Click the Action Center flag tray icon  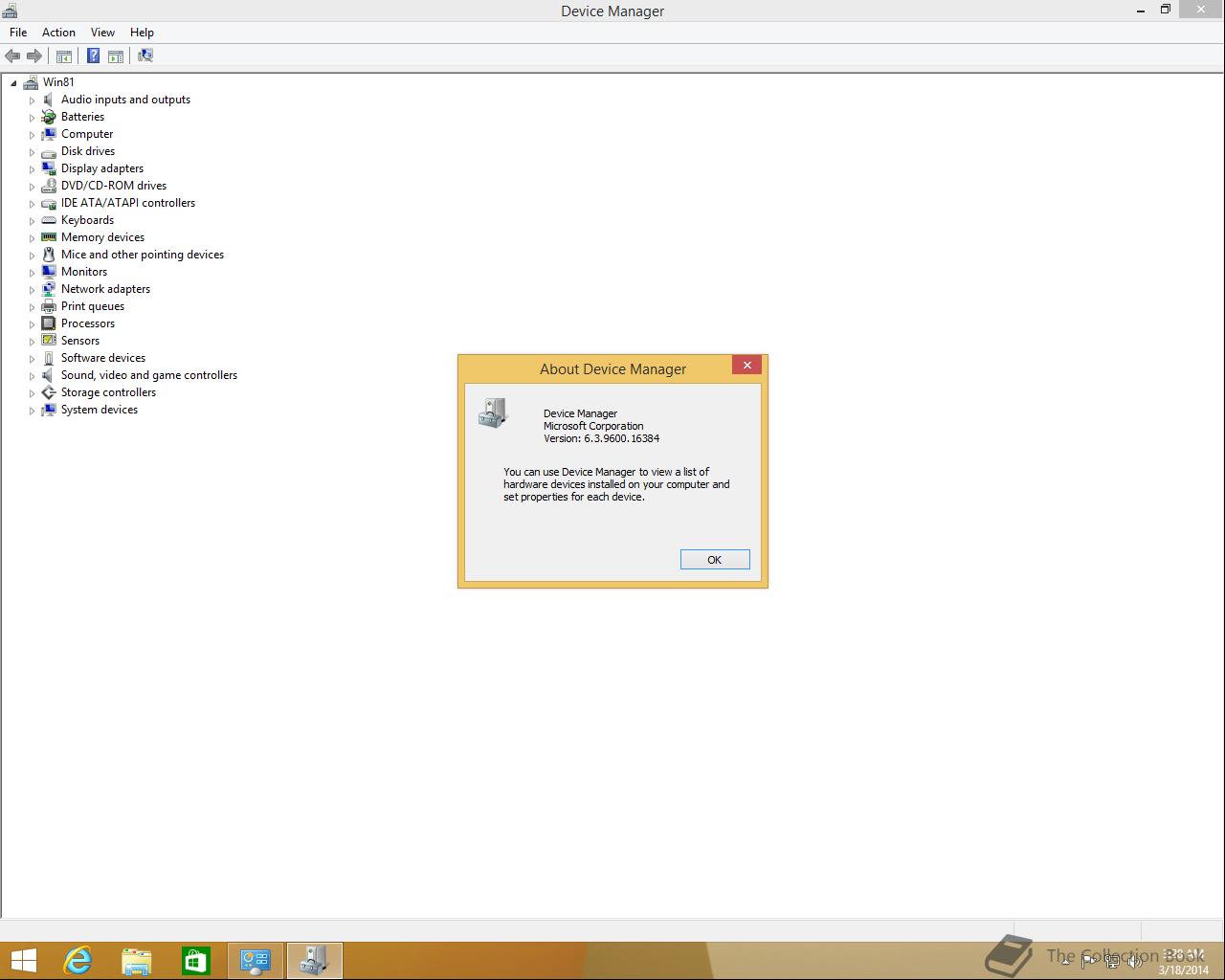click(1089, 962)
